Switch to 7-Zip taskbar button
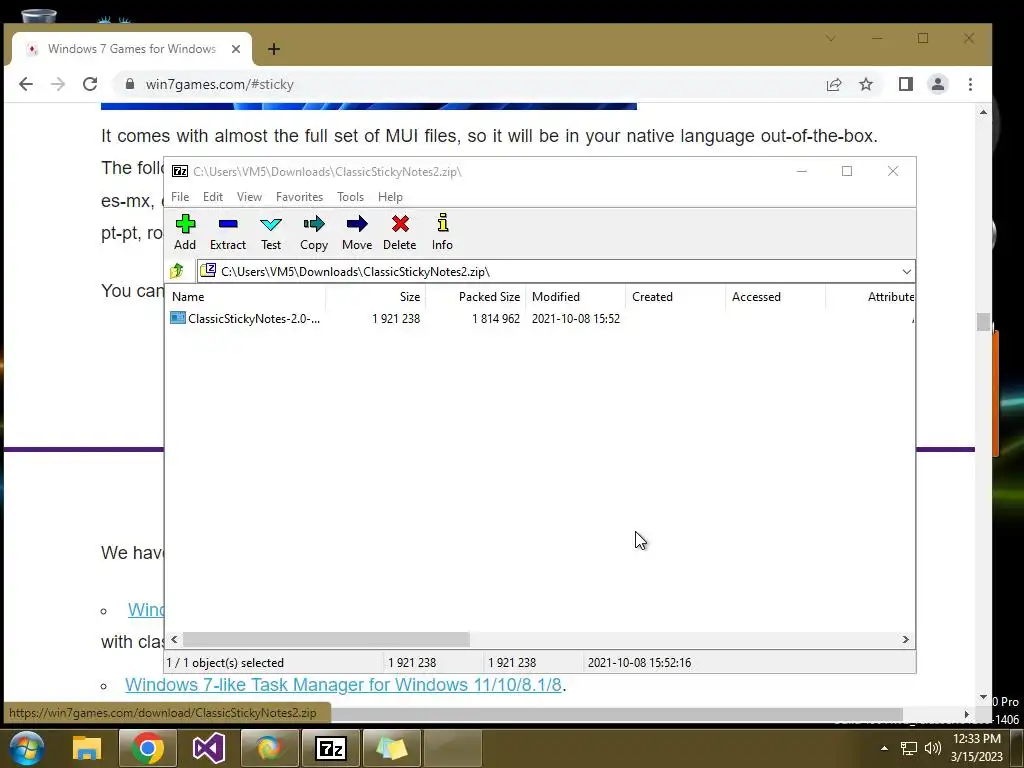 pos(330,748)
